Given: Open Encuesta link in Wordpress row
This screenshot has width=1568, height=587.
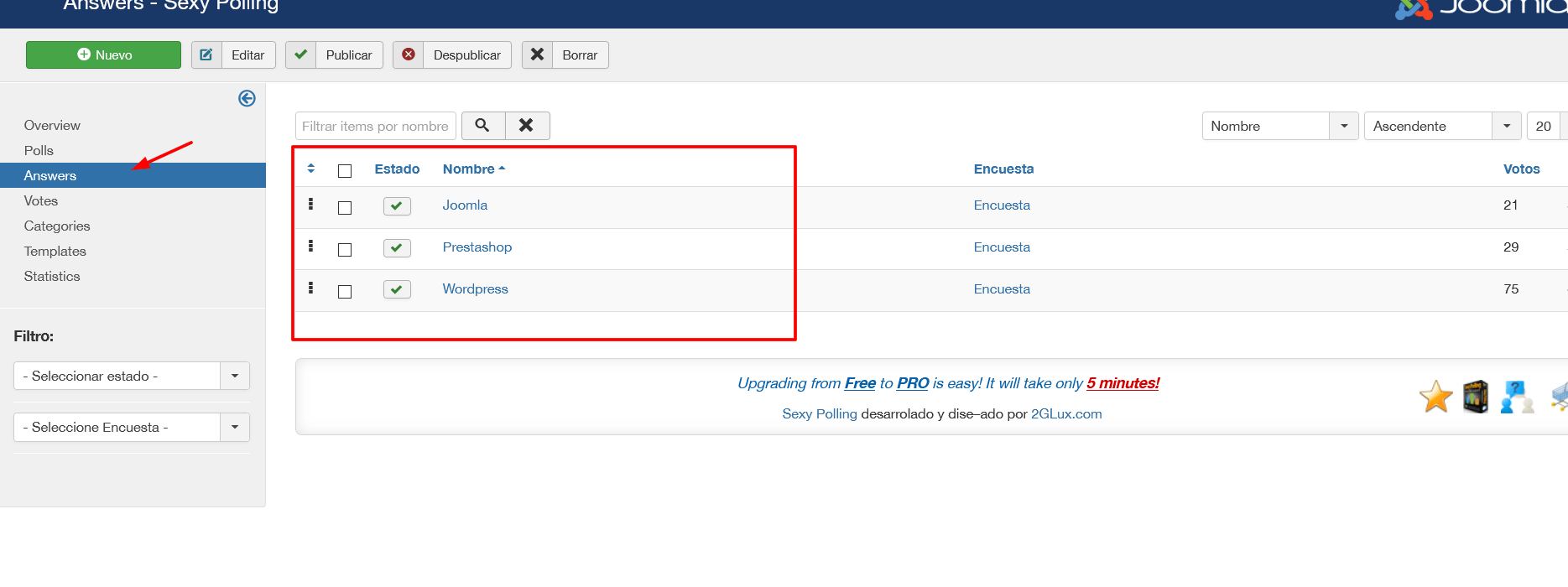Looking at the screenshot, I should (x=1002, y=288).
